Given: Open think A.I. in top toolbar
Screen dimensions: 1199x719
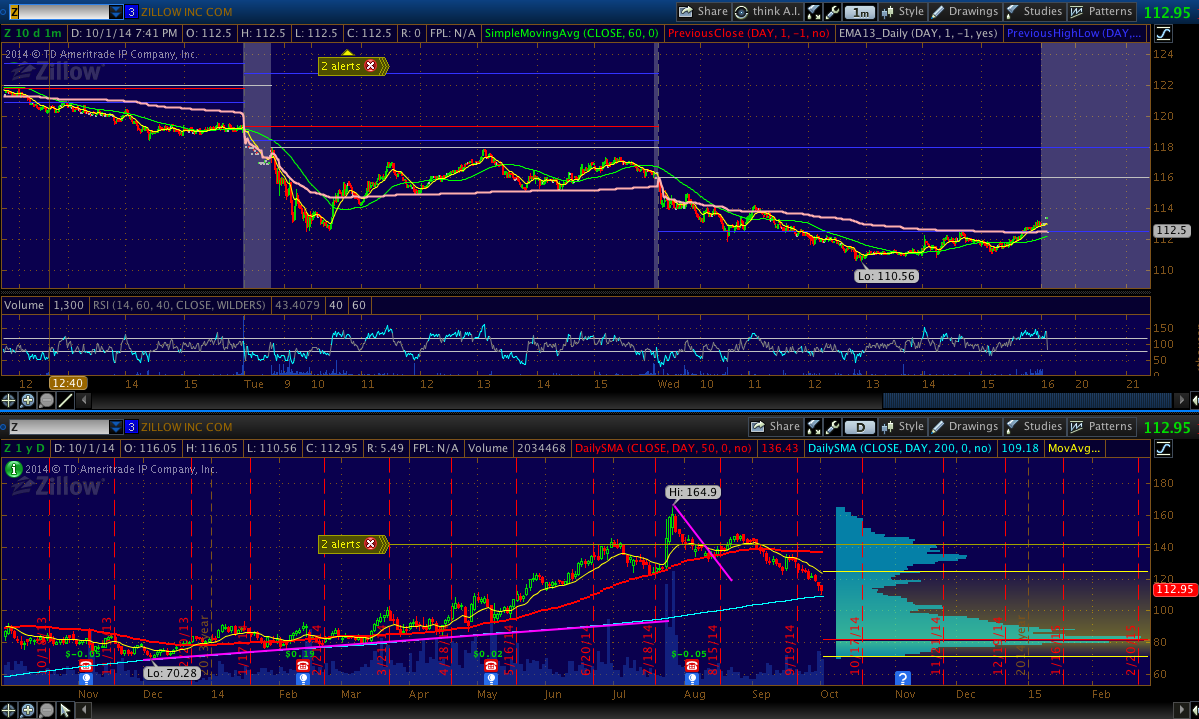Looking at the screenshot, I should (767, 12).
